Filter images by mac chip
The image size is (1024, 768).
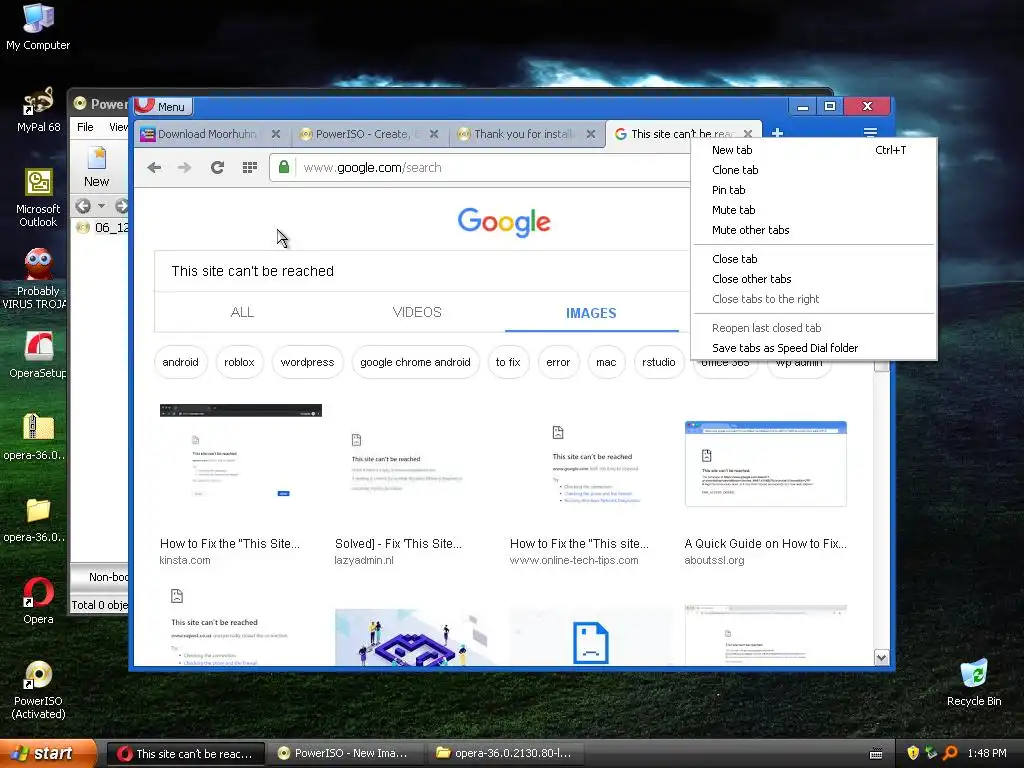[x=606, y=362]
